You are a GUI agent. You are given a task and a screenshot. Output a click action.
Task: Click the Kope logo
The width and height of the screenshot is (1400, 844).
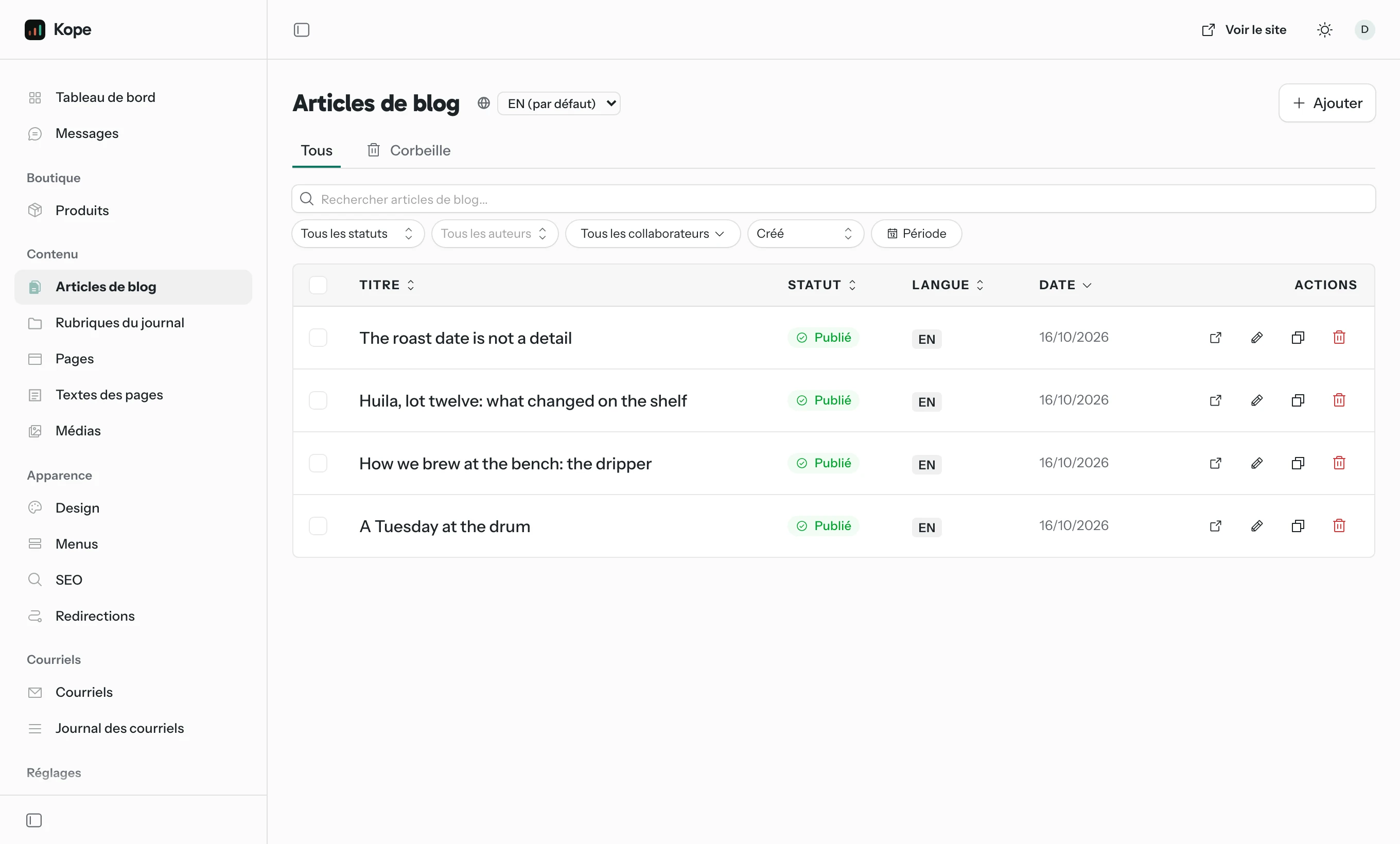(x=58, y=29)
